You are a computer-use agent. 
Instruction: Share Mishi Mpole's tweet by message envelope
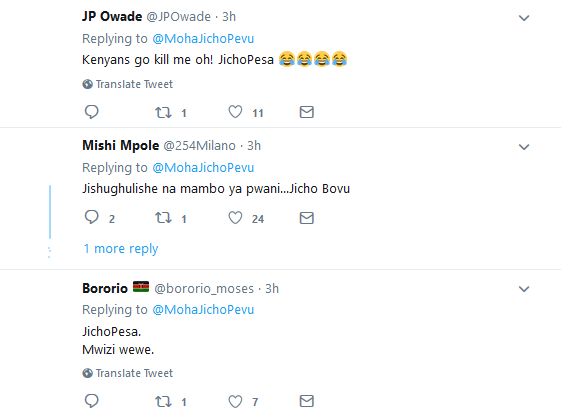tap(307, 218)
